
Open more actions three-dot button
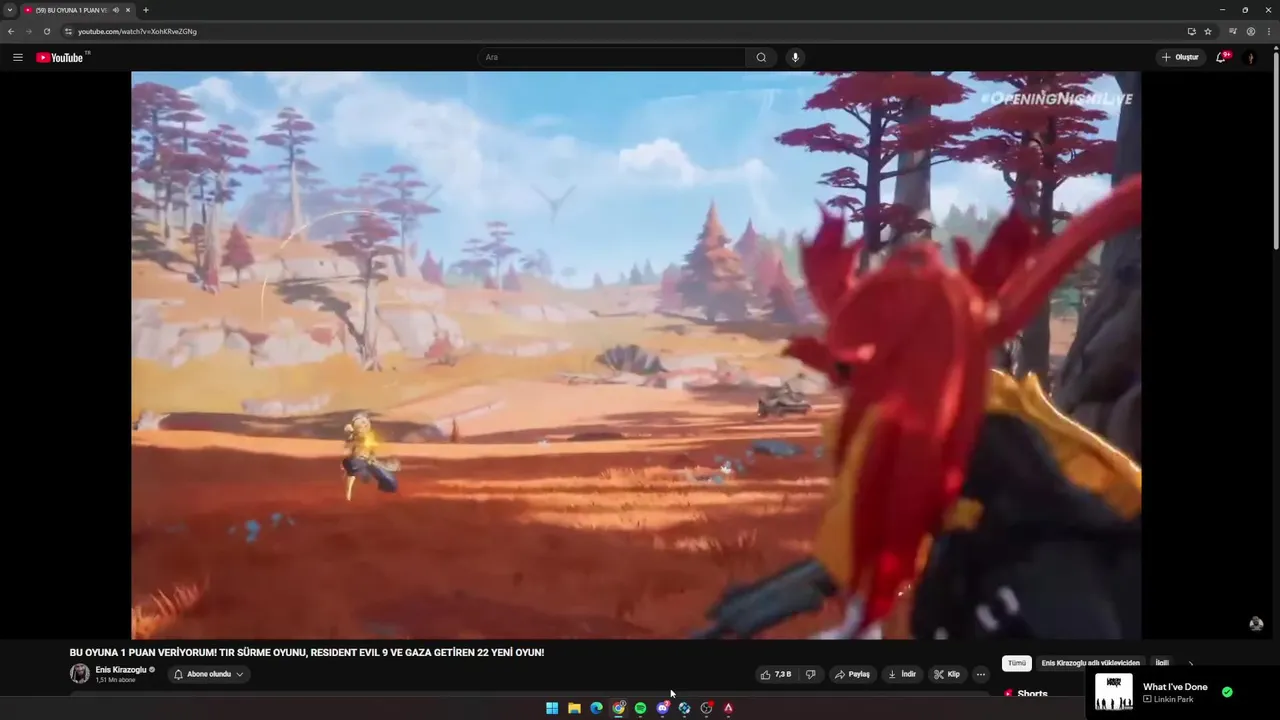pyautogui.click(x=980, y=674)
